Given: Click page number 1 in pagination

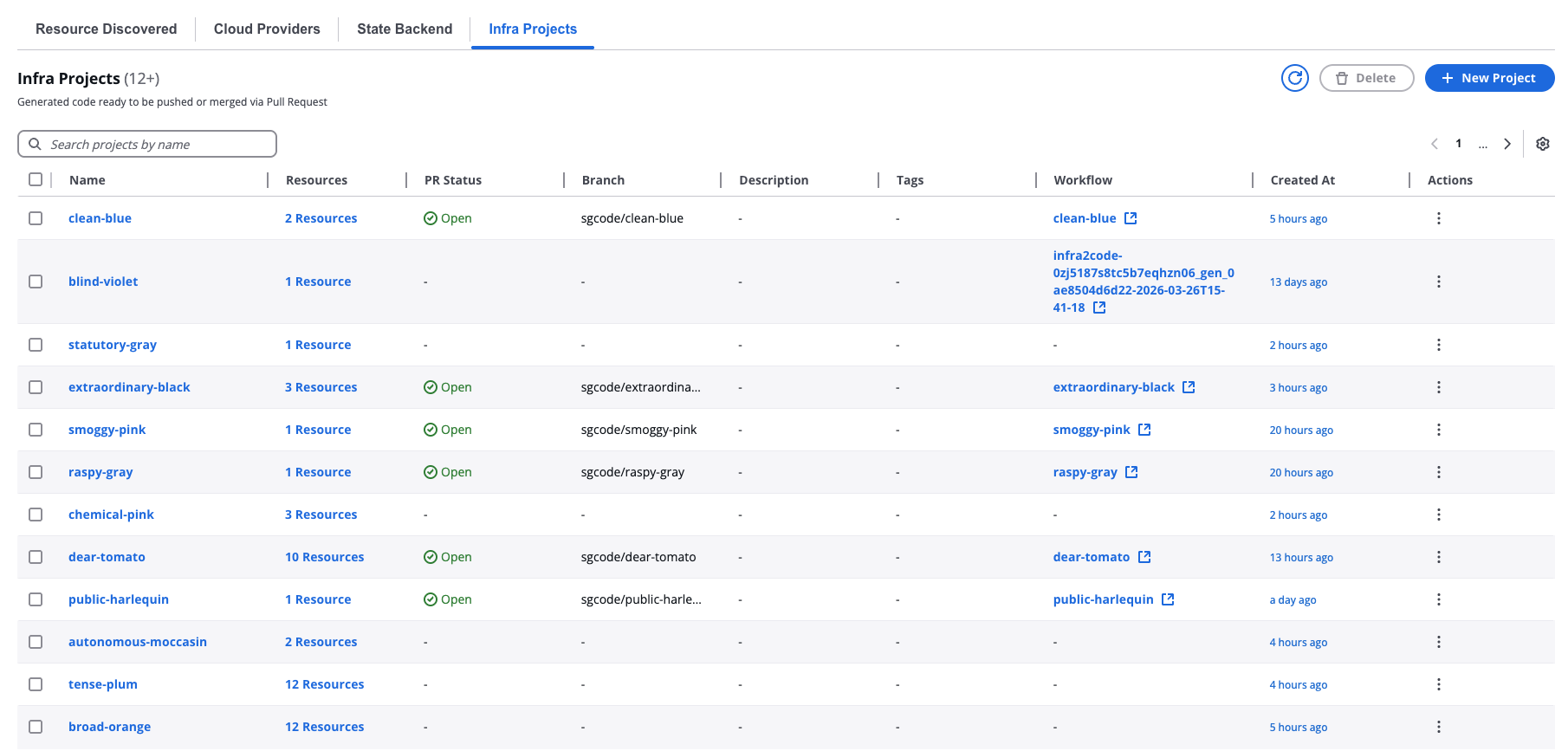Looking at the screenshot, I should pos(1459,144).
